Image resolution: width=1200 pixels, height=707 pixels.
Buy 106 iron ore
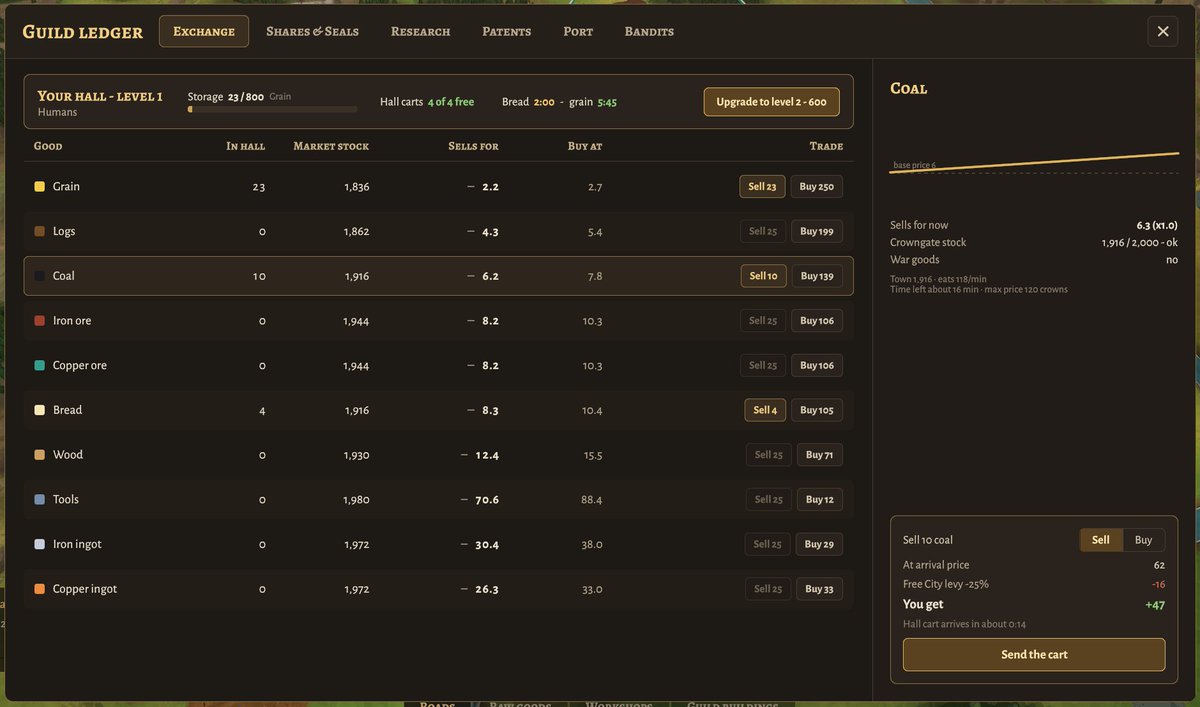point(817,321)
